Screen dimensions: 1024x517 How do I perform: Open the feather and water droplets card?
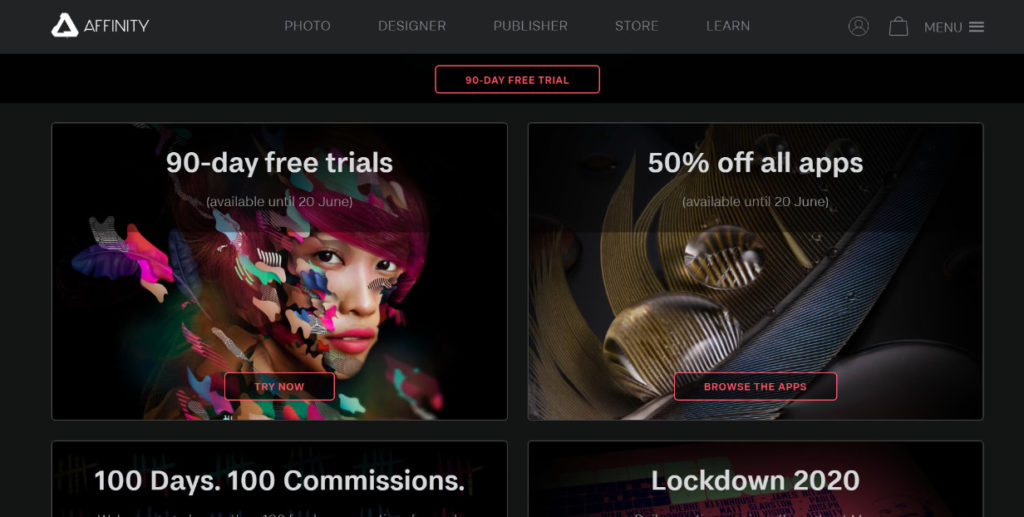(x=756, y=272)
